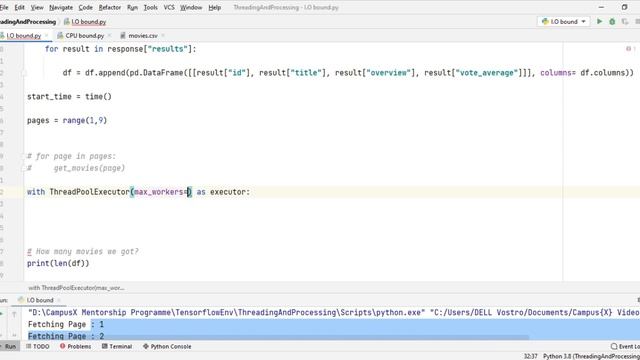Screen dimensions: 640x360
Task: Run the I.O bound configuration with green play
Action: (599, 21)
